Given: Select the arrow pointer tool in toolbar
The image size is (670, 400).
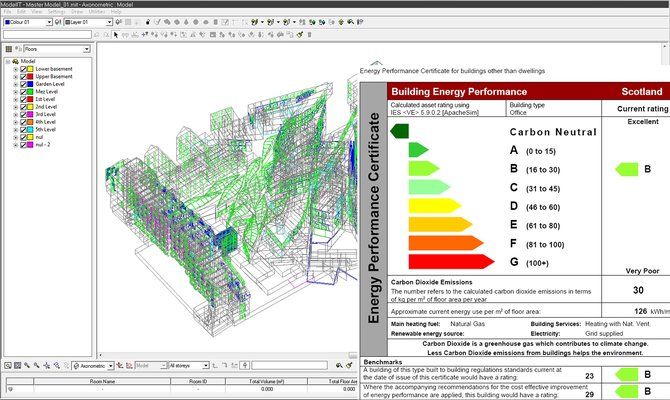Looking at the screenshot, I should (x=116, y=33).
